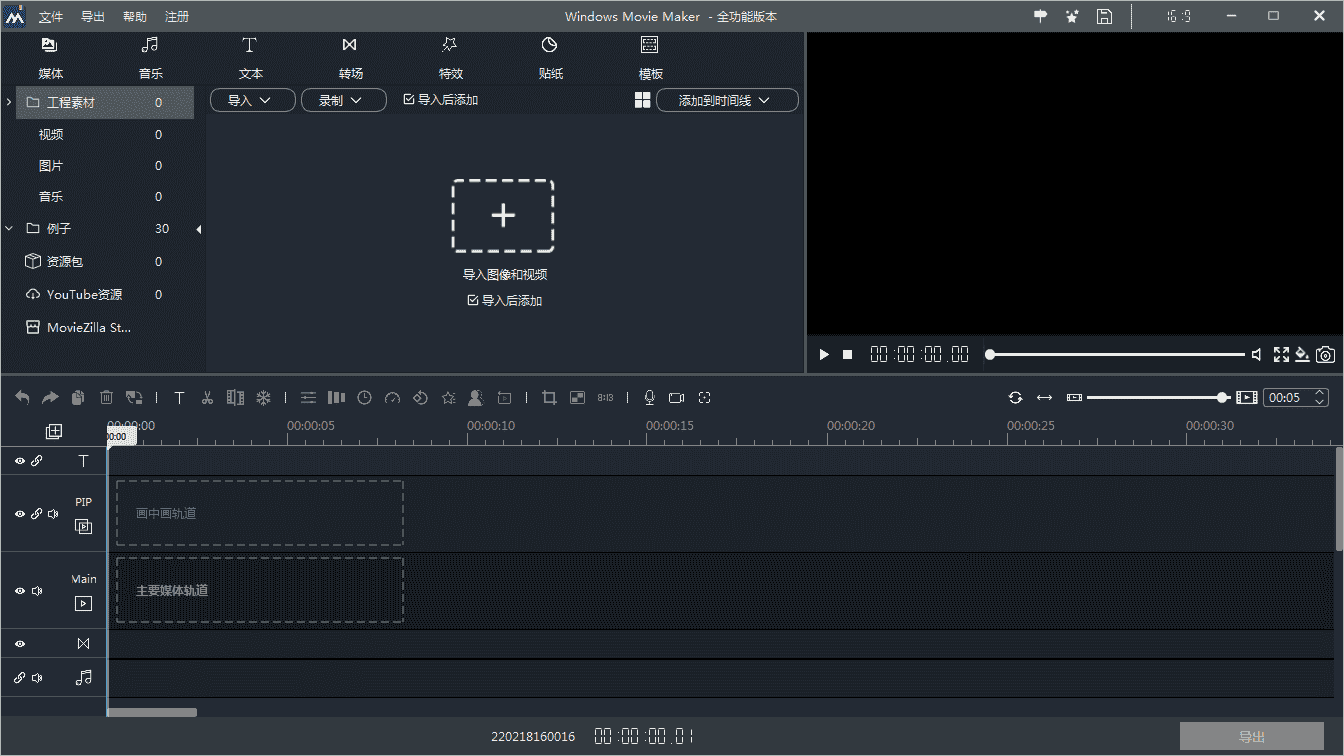The image size is (1344, 756).
Task: Switch to the 转场 tab
Action: click(x=350, y=58)
